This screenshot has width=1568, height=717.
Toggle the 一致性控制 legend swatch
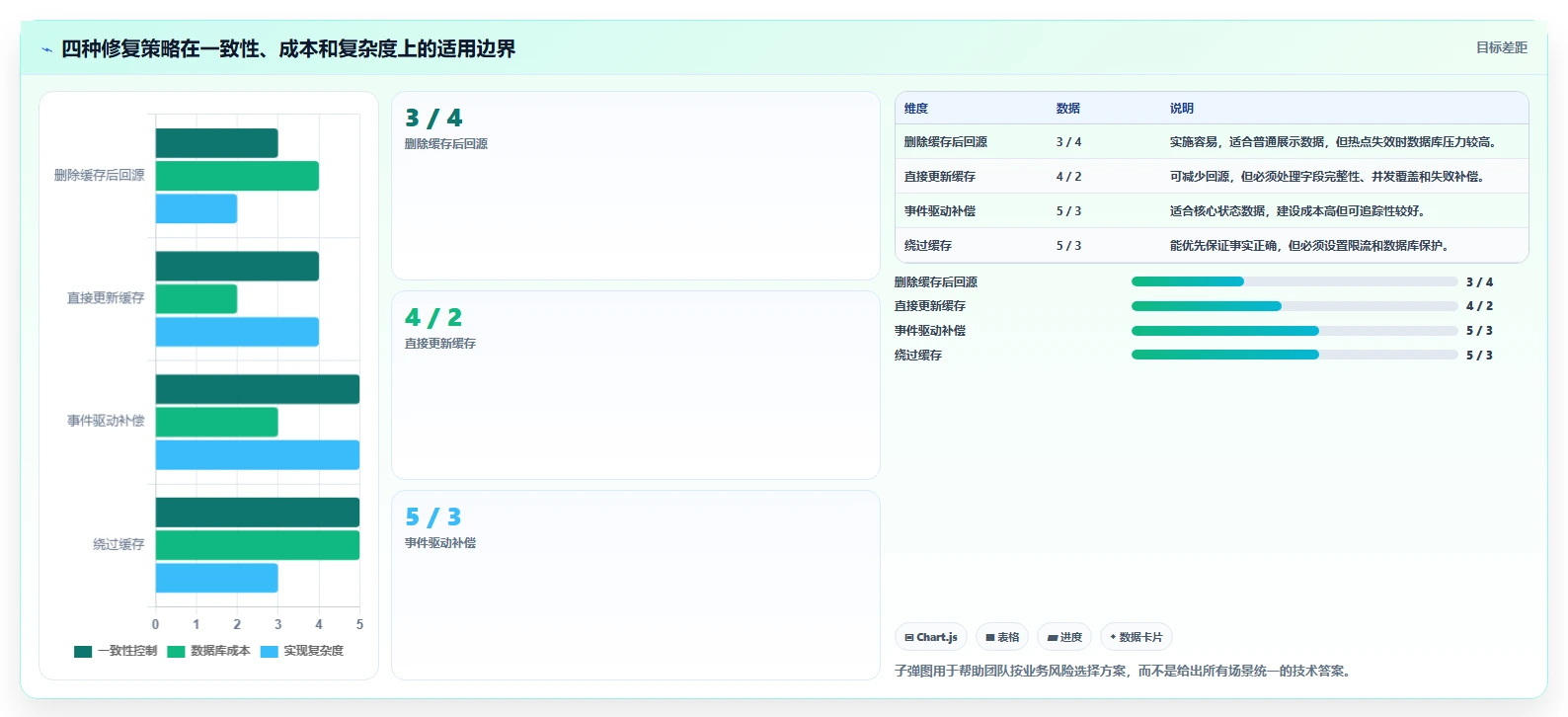click(x=83, y=652)
